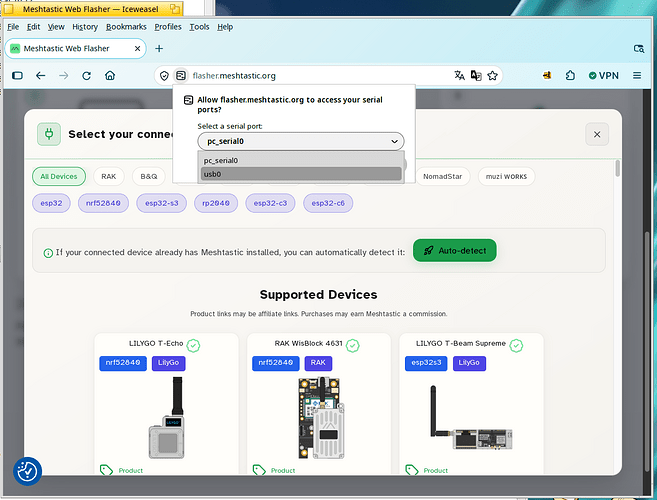Filter devices by esp32-c3 chip
Screen dimensions: 657x500
point(270,203)
